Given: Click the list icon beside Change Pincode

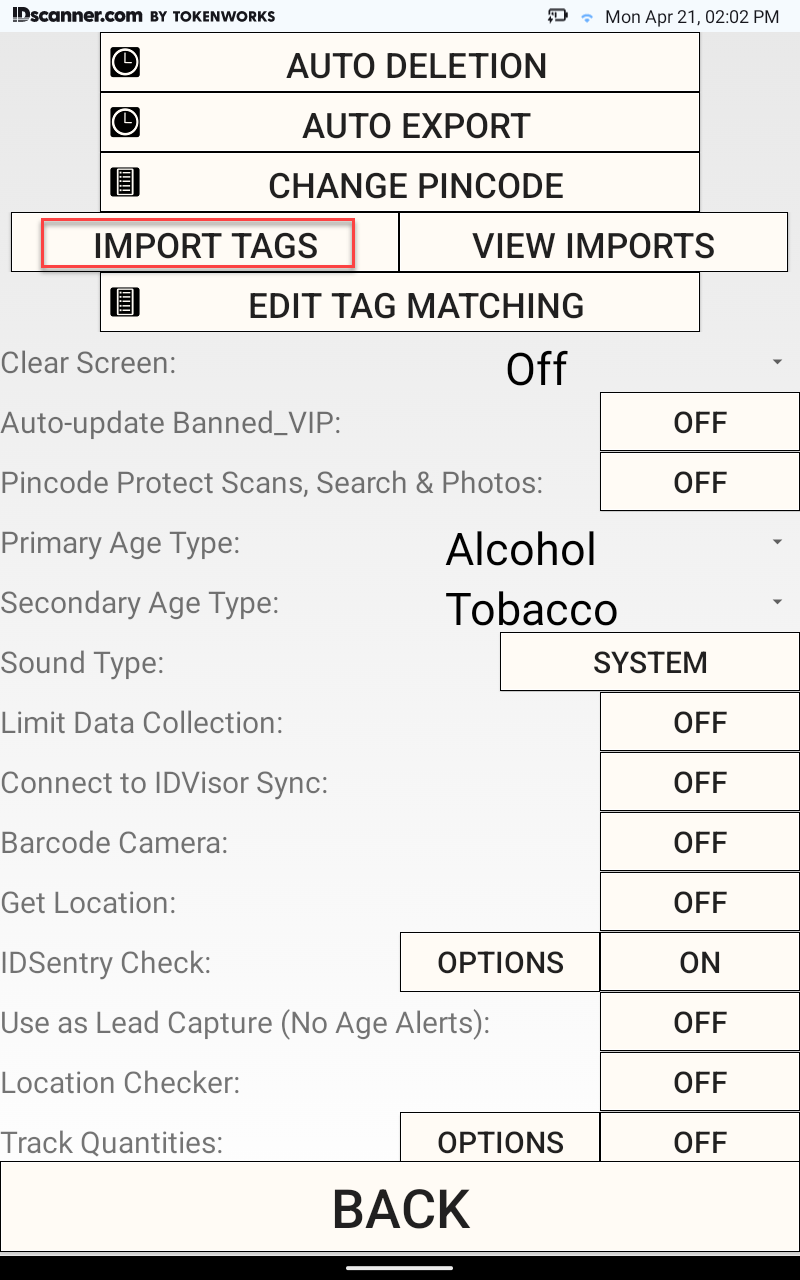Looking at the screenshot, I should 125,183.
